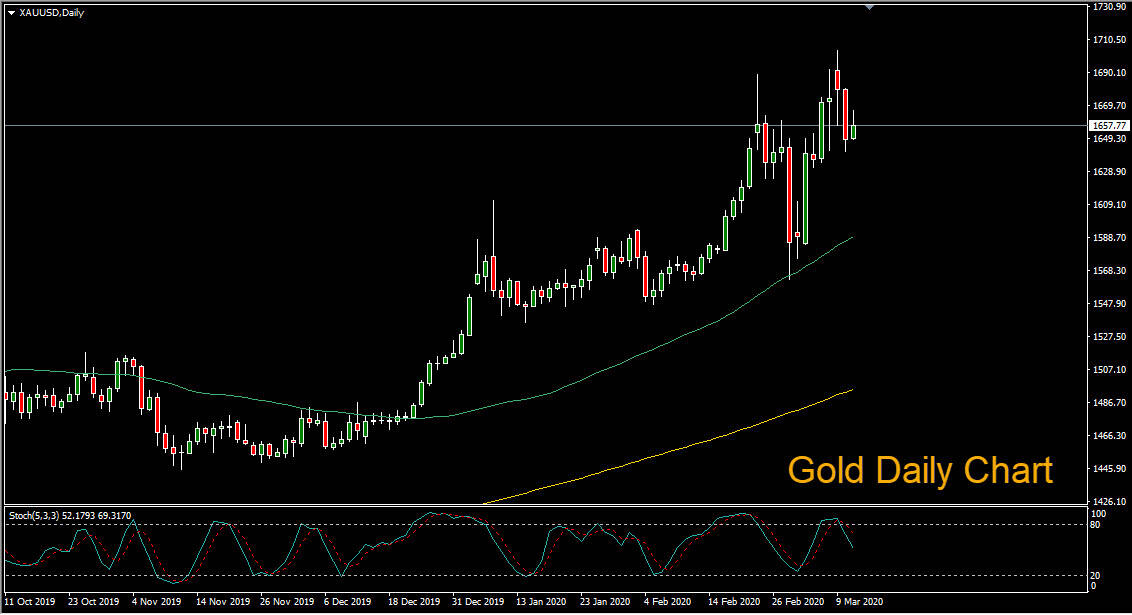Click the chart shift triangle marker on top edge
The image size is (1132, 615).
pyautogui.click(x=869, y=7)
